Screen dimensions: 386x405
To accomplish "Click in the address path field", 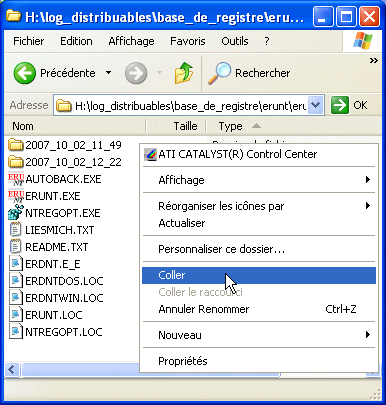I will click(x=190, y=106).
